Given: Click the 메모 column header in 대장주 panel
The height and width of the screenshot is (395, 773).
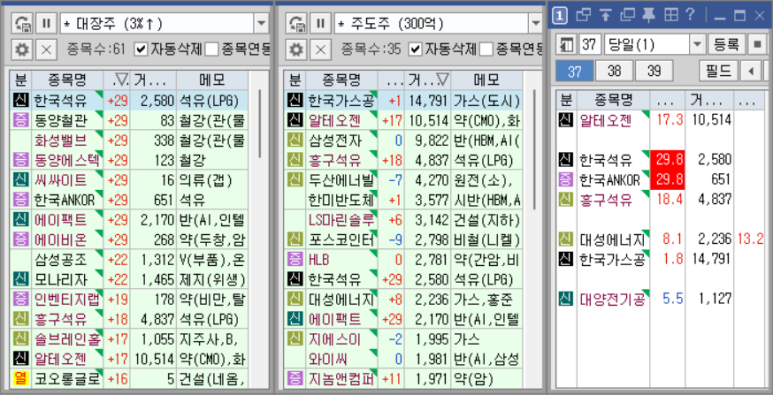Looking at the screenshot, I should coord(212,80).
